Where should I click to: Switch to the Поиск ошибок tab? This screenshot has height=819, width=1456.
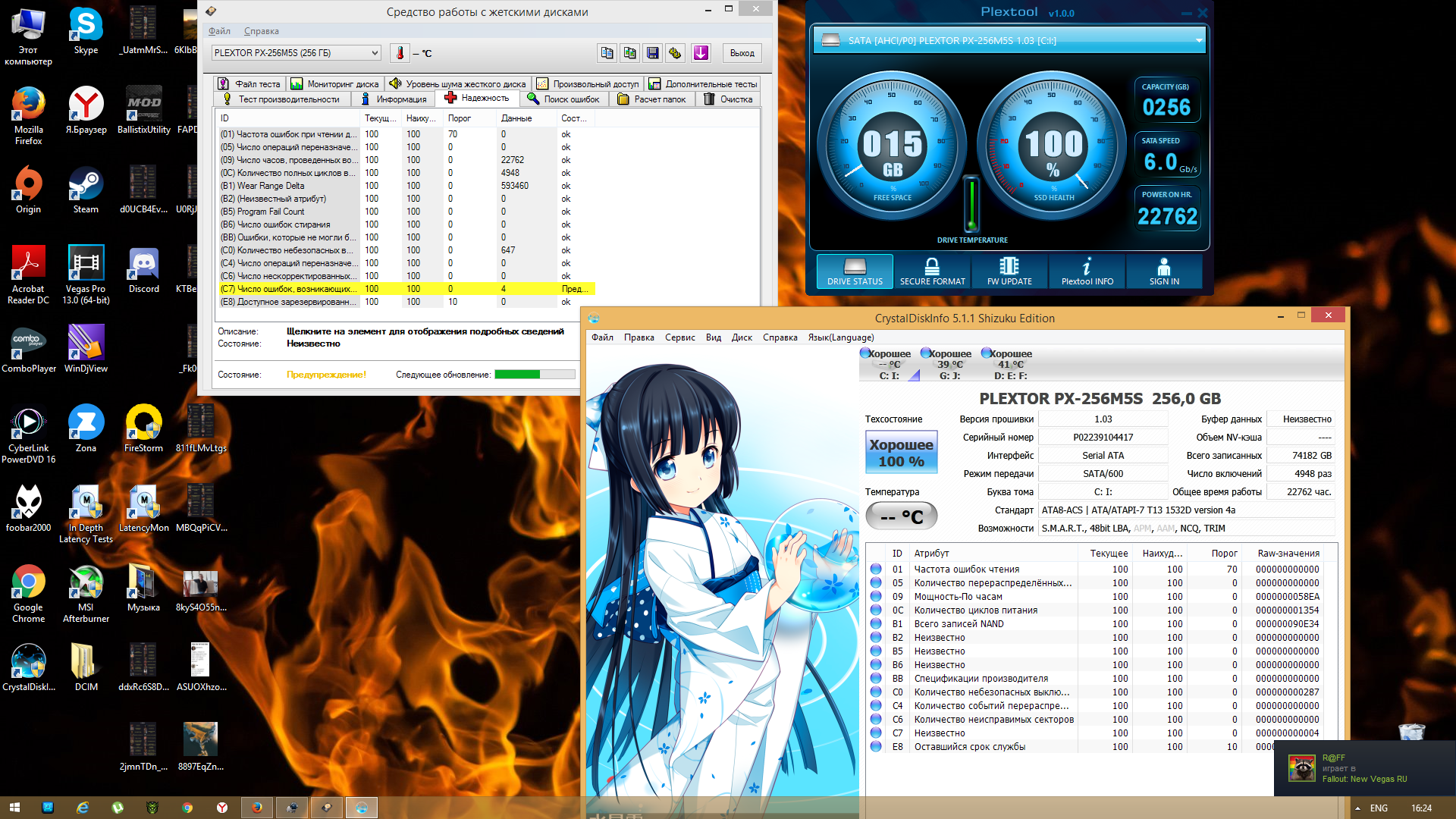[x=563, y=99]
